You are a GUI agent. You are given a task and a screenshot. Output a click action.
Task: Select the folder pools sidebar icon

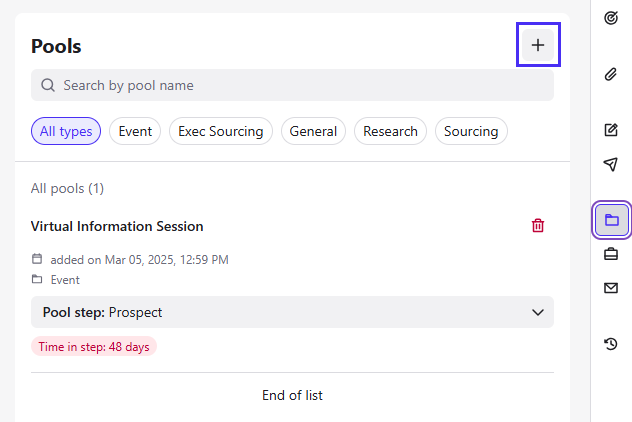click(612, 220)
